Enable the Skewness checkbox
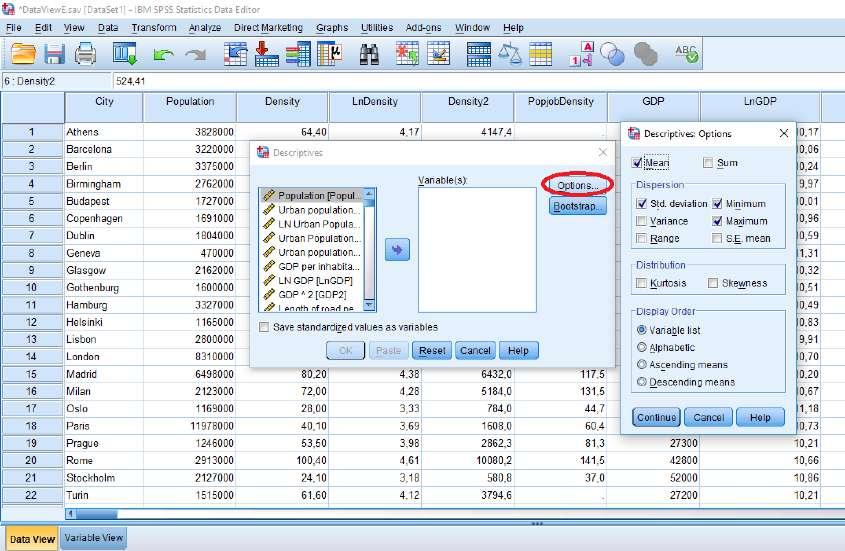This screenshot has width=845, height=551. pyautogui.click(x=713, y=283)
